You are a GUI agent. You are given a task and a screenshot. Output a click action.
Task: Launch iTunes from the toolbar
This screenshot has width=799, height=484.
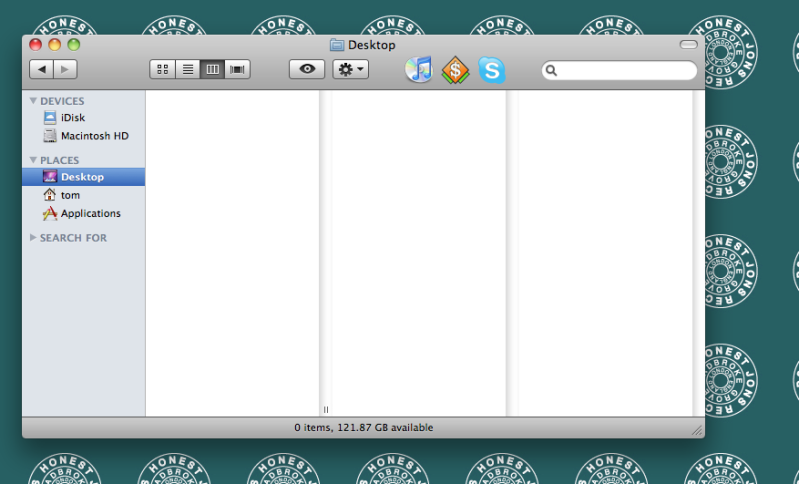pyautogui.click(x=419, y=69)
